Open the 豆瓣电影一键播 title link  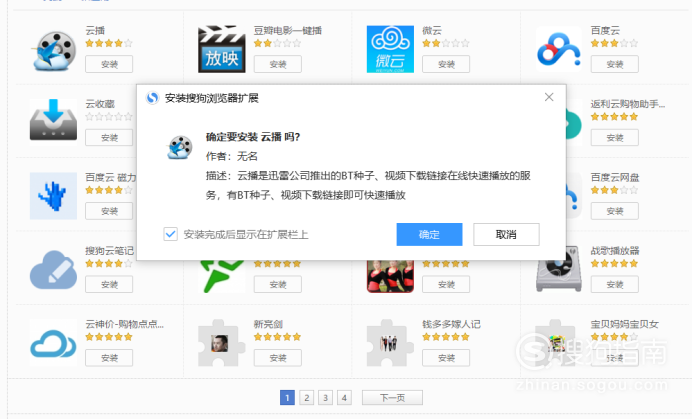tap(288, 30)
